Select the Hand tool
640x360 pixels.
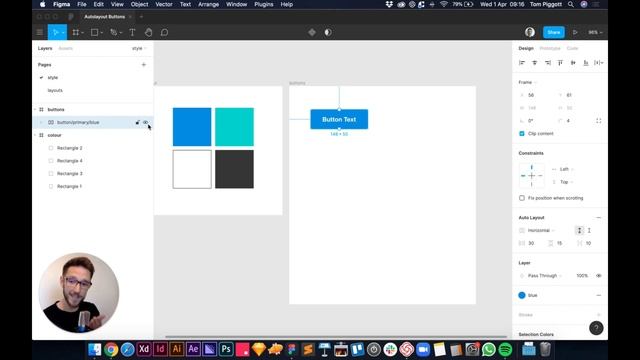coord(149,32)
